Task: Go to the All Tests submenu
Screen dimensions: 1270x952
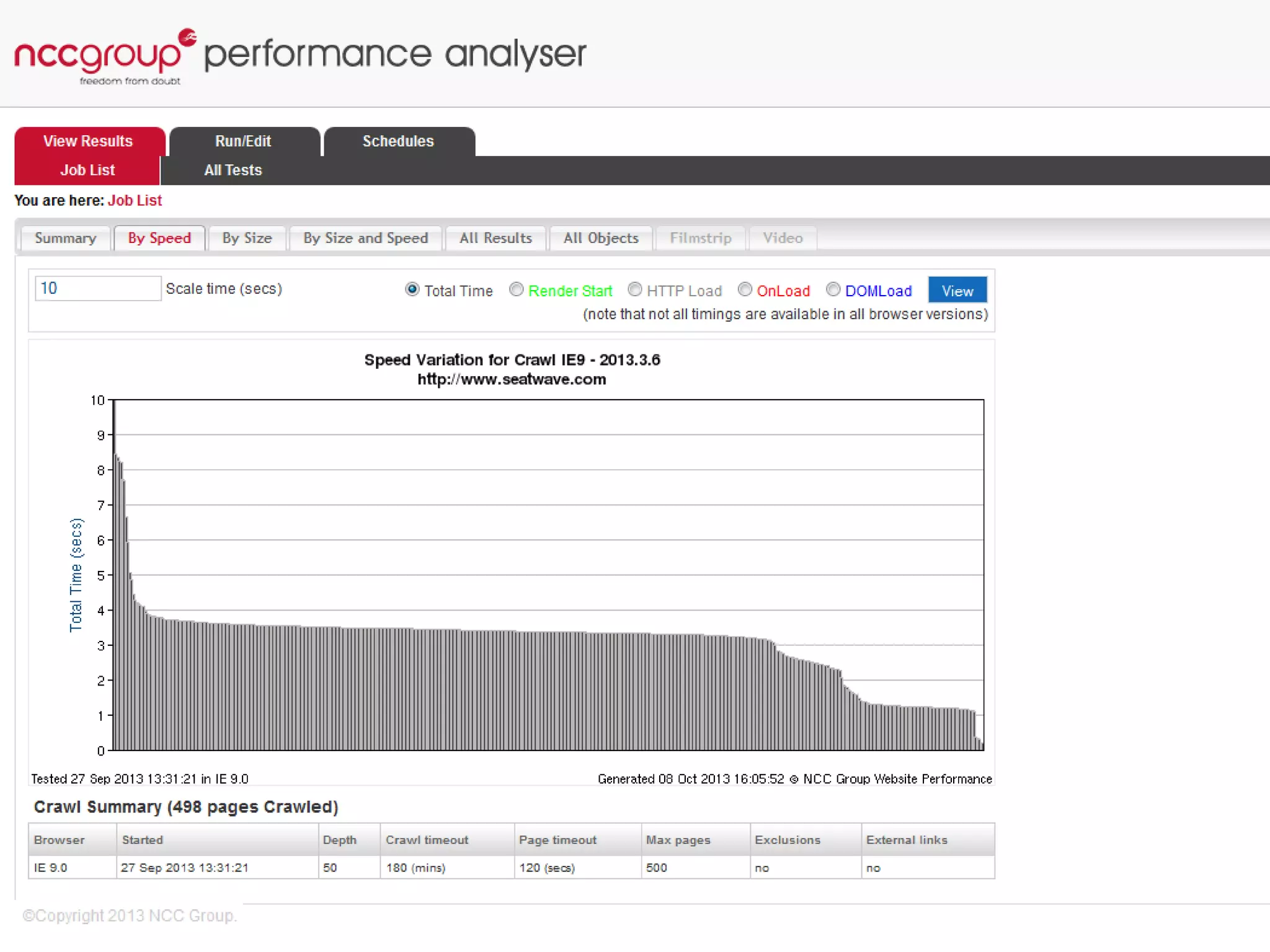Action: (x=233, y=170)
